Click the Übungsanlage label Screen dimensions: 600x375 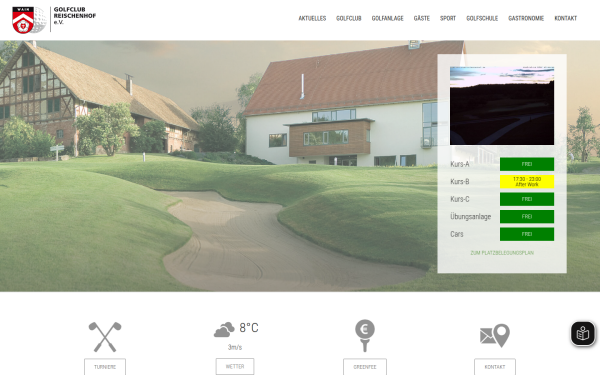(470, 217)
